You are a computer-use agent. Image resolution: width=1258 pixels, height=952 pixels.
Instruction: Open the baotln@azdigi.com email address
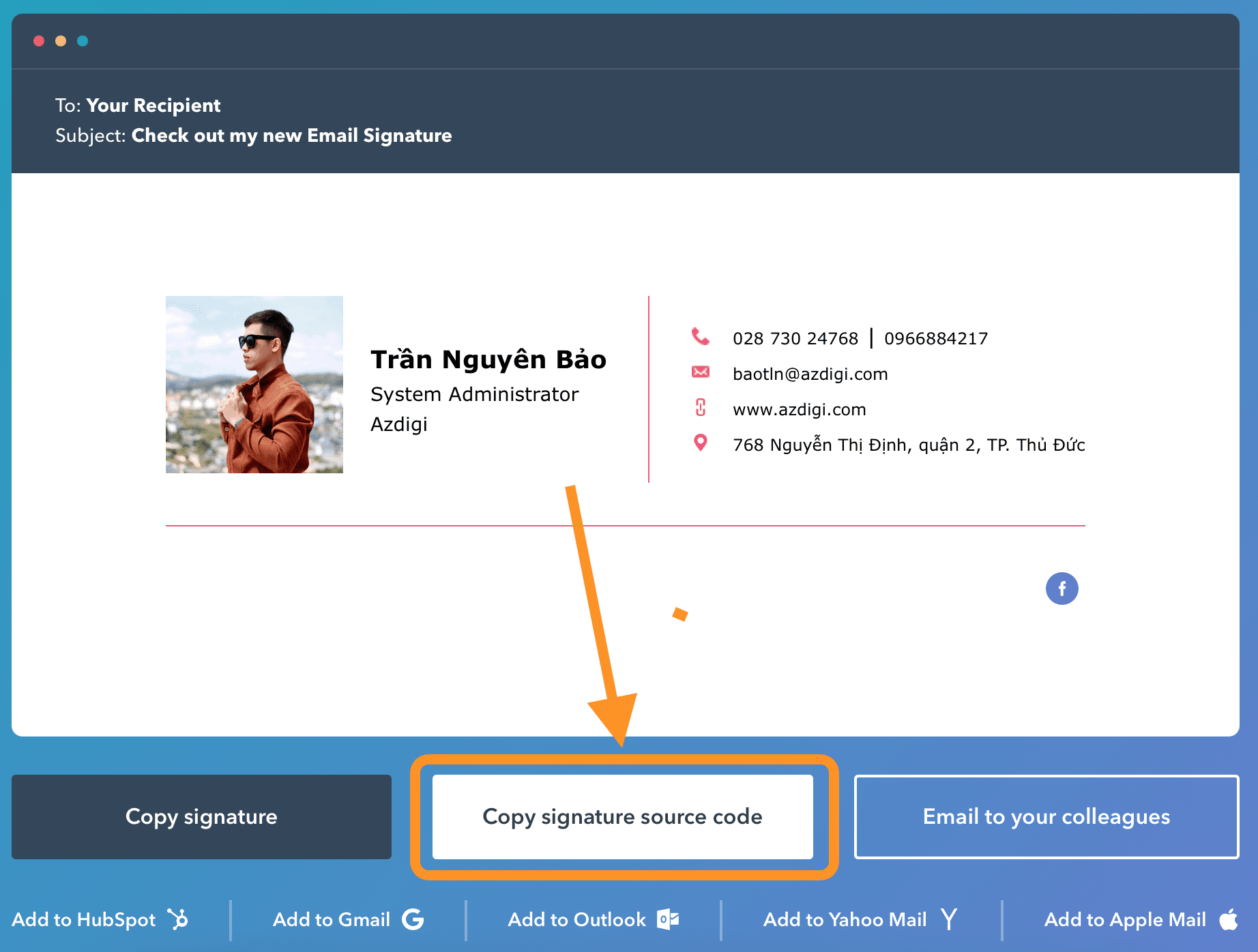point(810,374)
